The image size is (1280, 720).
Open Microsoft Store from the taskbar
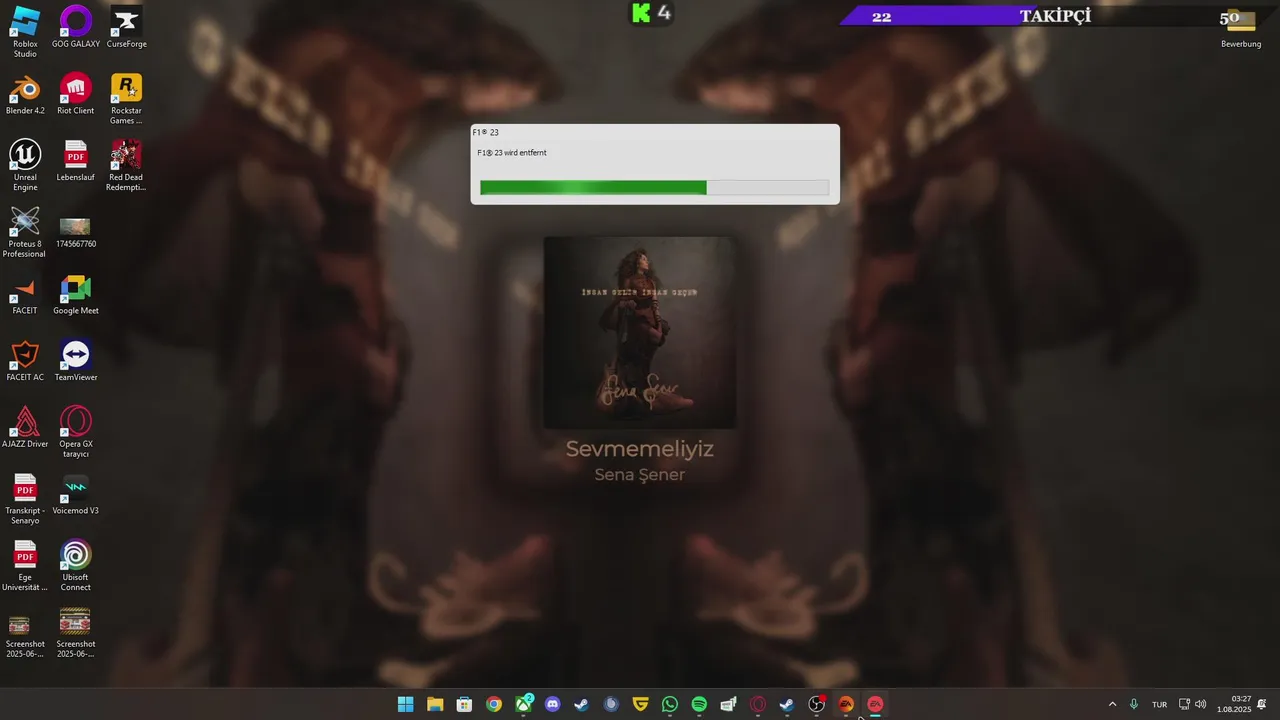(464, 704)
